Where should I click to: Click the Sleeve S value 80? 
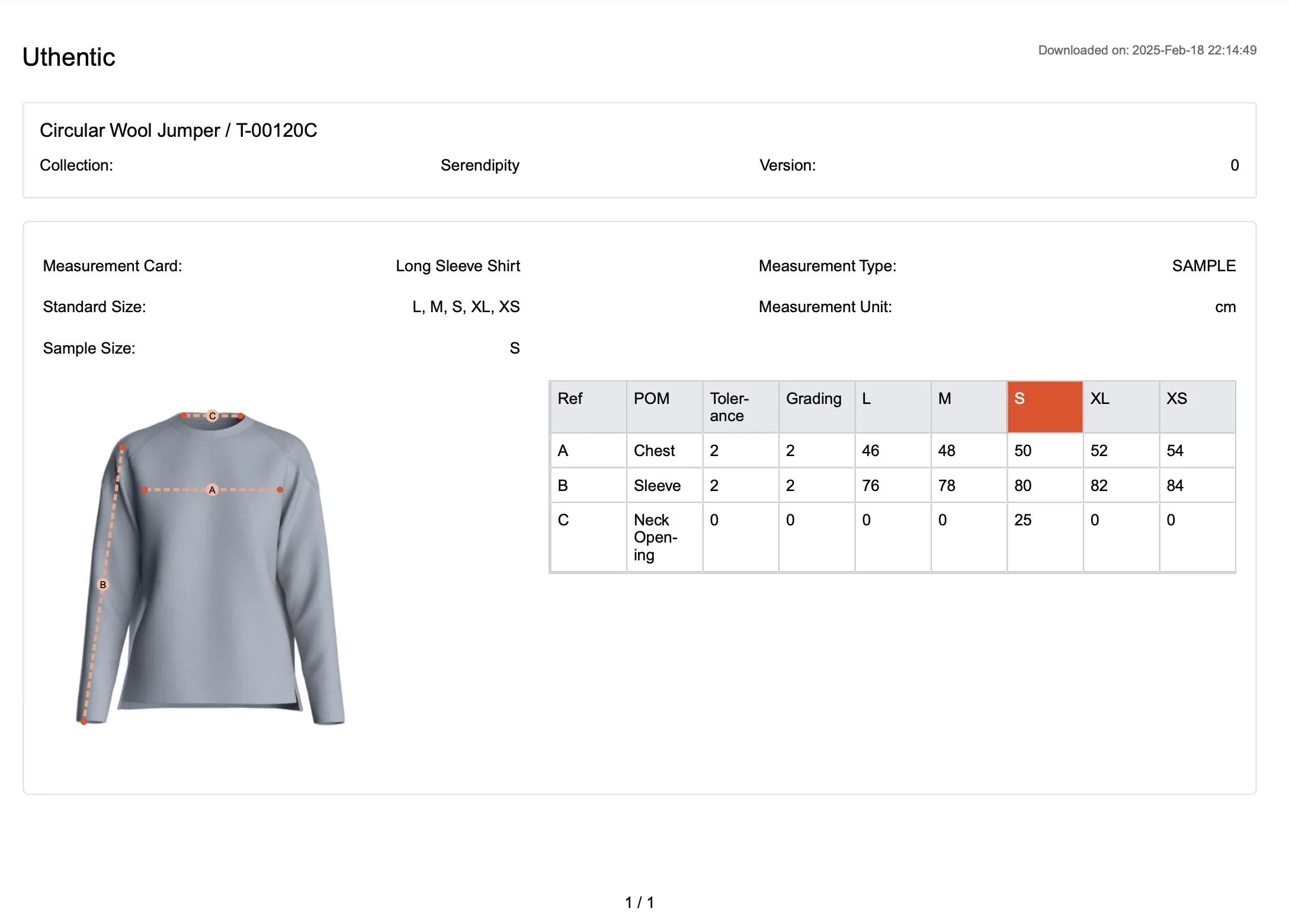coord(1045,486)
